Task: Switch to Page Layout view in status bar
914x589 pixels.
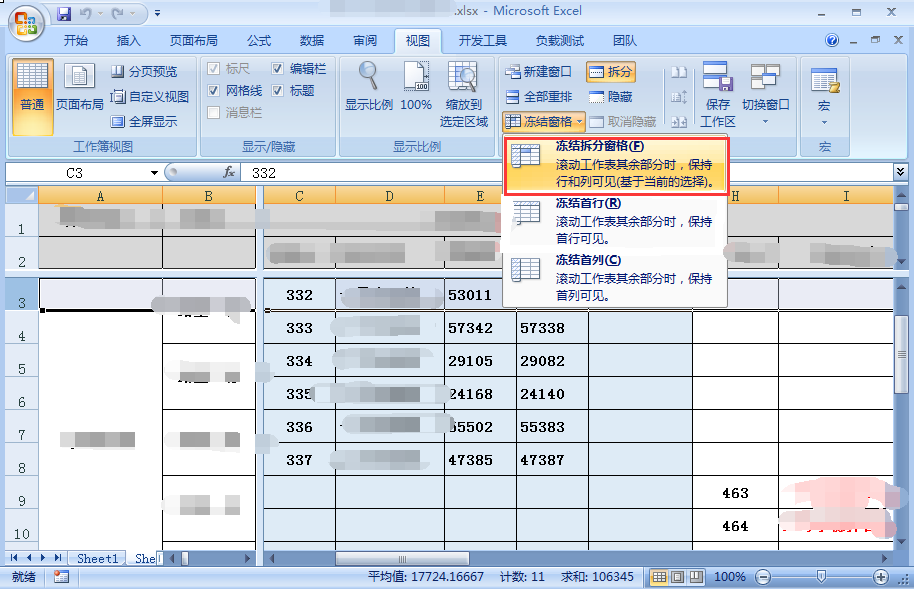Action: click(678, 577)
